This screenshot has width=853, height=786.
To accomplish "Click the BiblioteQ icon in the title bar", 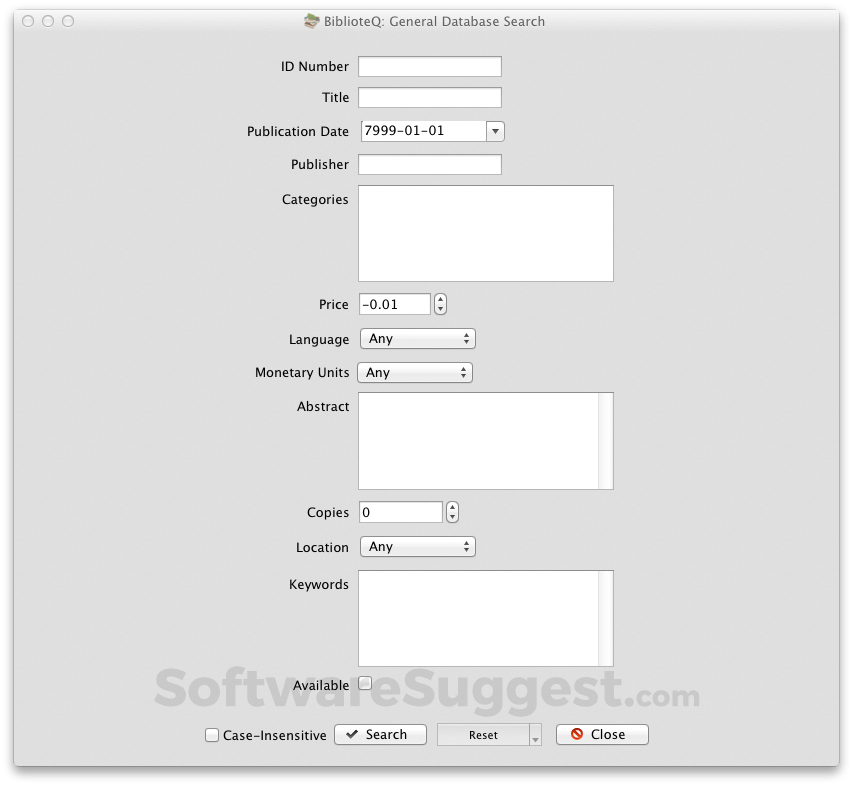I will coord(310,20).
